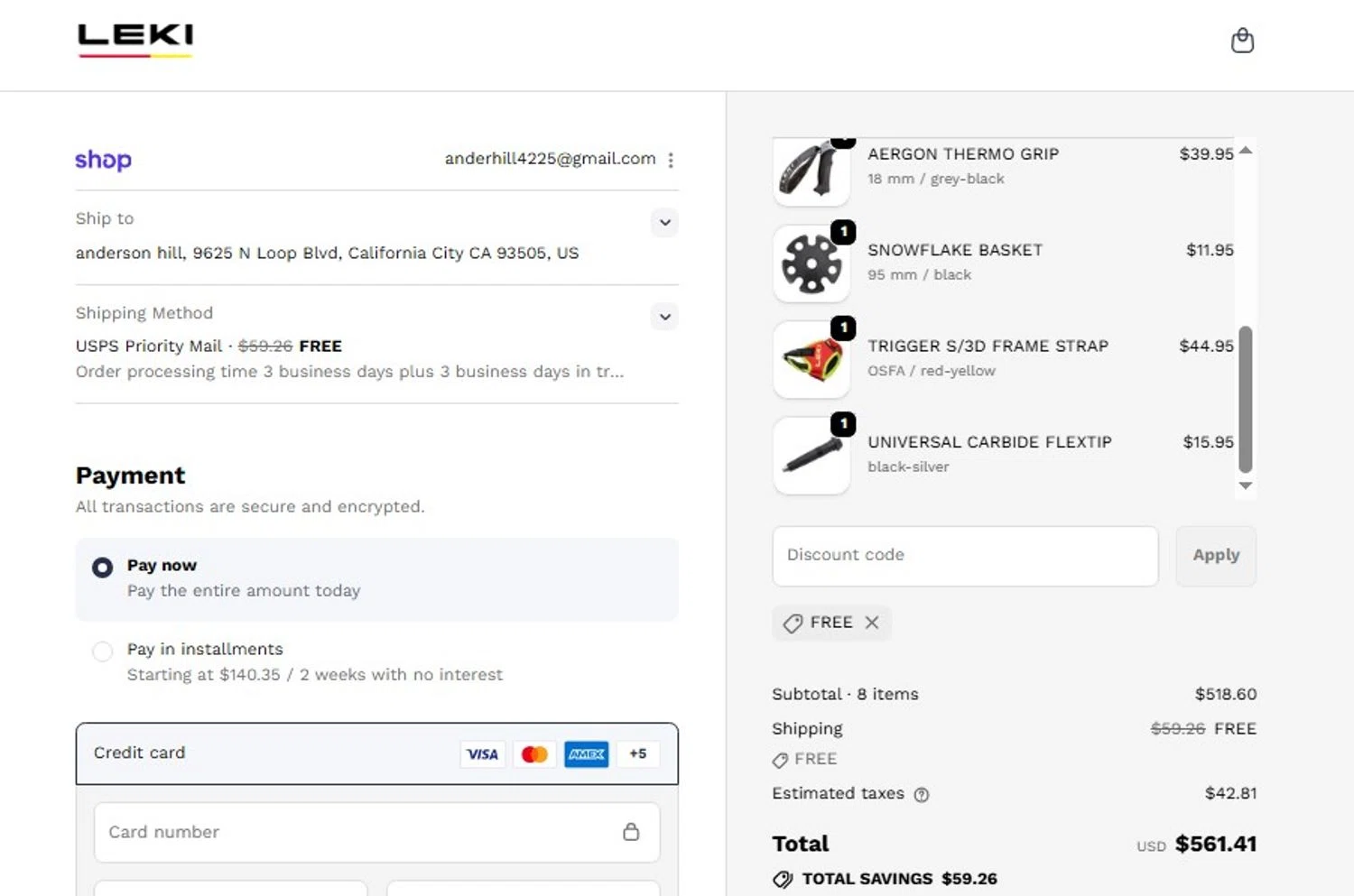The height and width of the screenshot is (896, 1354).
Task: Expand the Shipping Method section
Action: point(664,317)
